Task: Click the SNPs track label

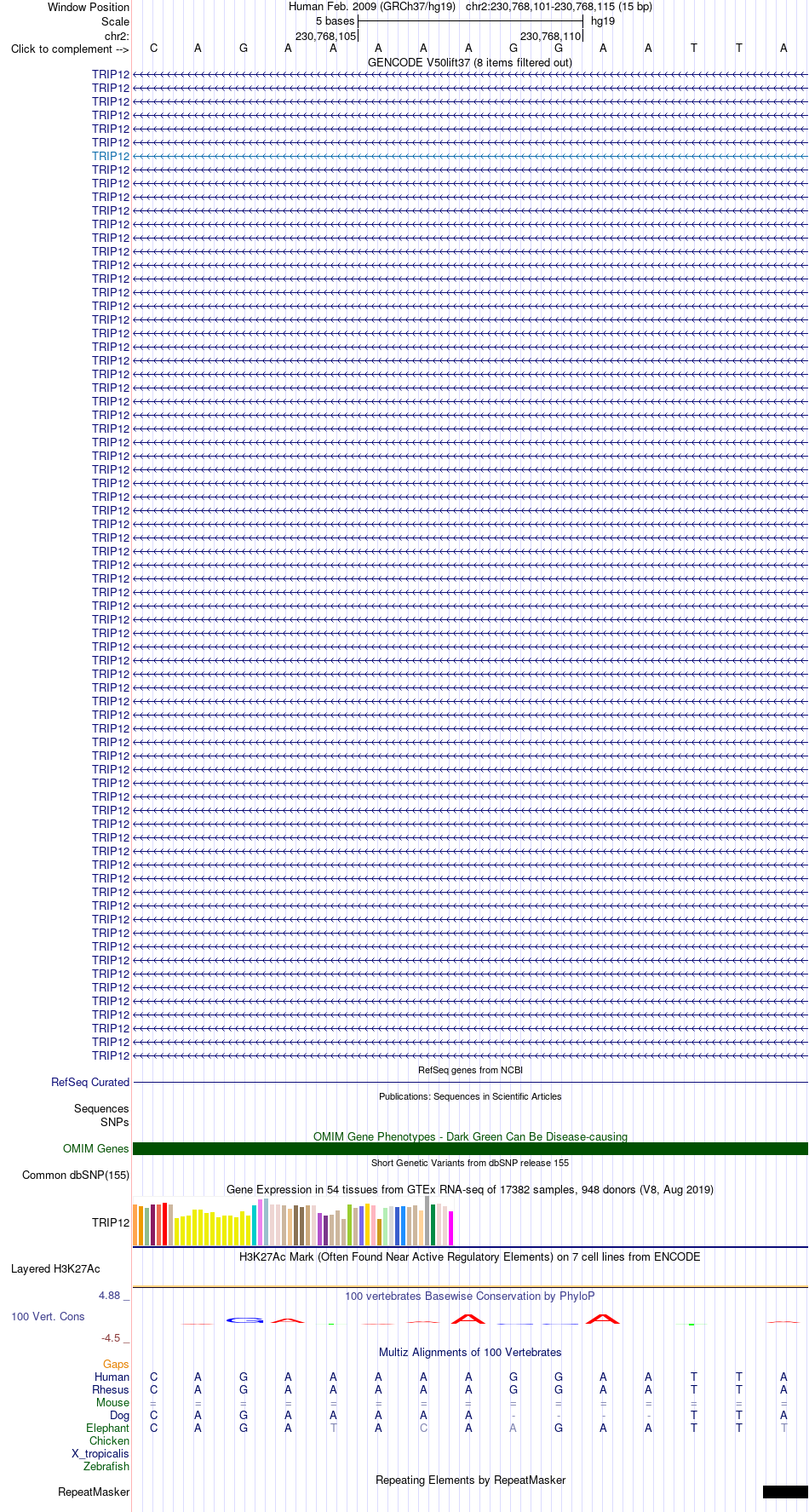Action: tap(115, 1122)
